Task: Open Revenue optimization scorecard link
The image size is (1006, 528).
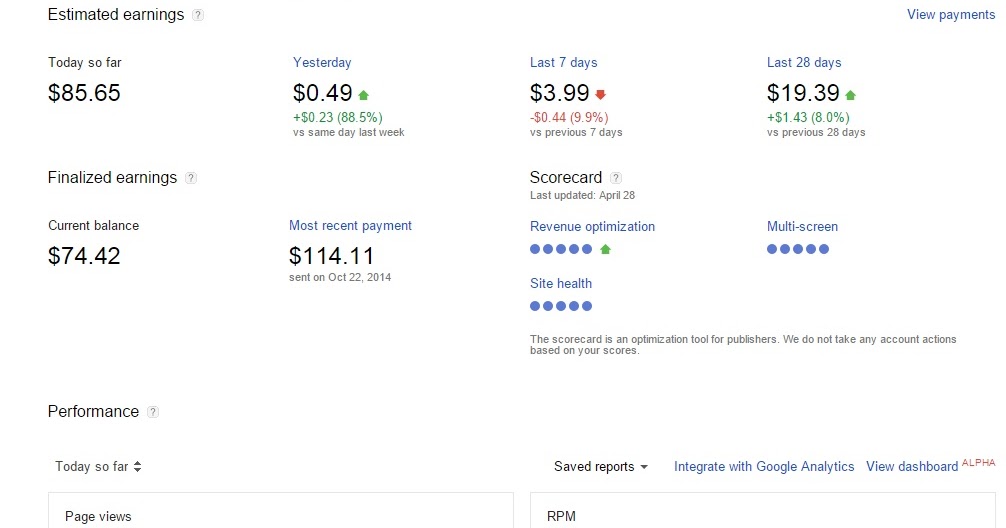Action: 592,227
